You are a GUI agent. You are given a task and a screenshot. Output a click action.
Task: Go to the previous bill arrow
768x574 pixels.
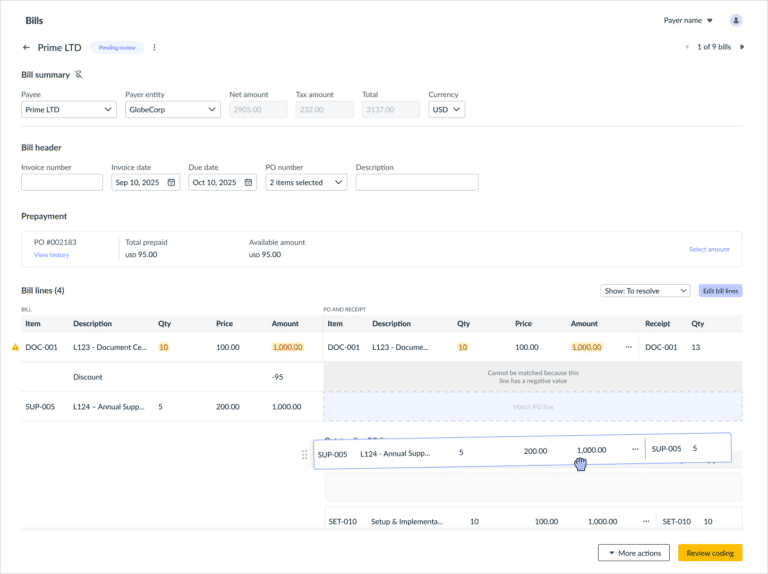686,47
